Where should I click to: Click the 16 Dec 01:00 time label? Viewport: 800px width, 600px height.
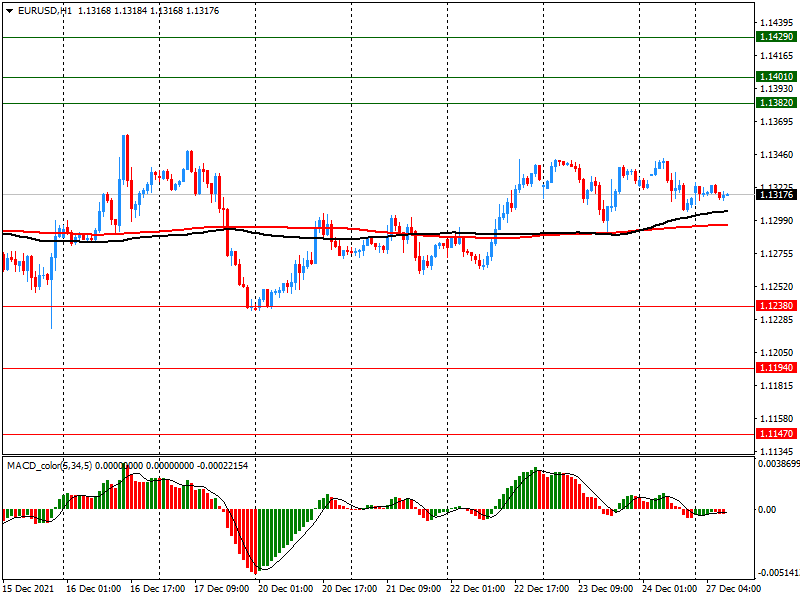pos(93,589)
